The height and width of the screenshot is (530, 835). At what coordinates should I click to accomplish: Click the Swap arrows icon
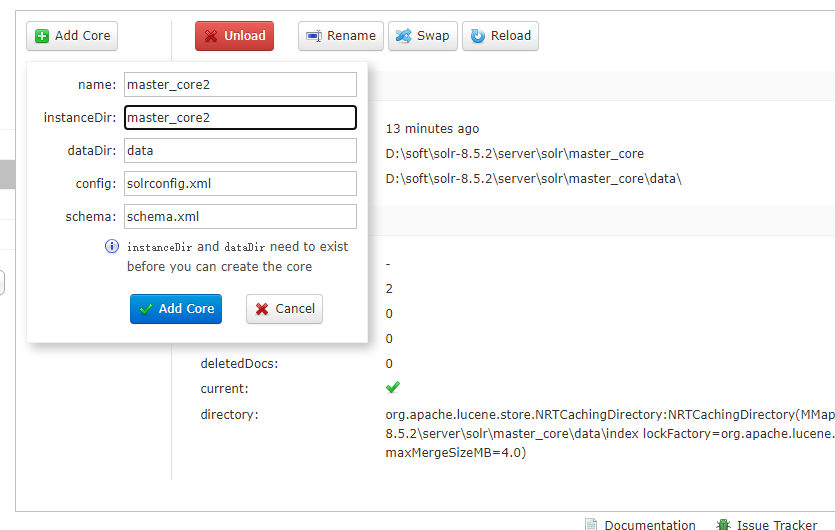[x=403, y=36]
